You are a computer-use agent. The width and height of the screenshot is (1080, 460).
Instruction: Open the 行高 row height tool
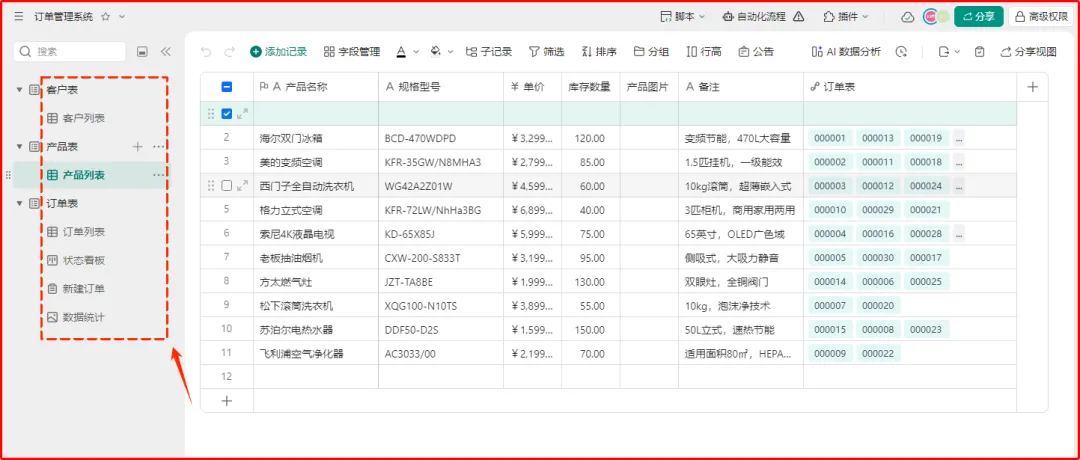704,52
